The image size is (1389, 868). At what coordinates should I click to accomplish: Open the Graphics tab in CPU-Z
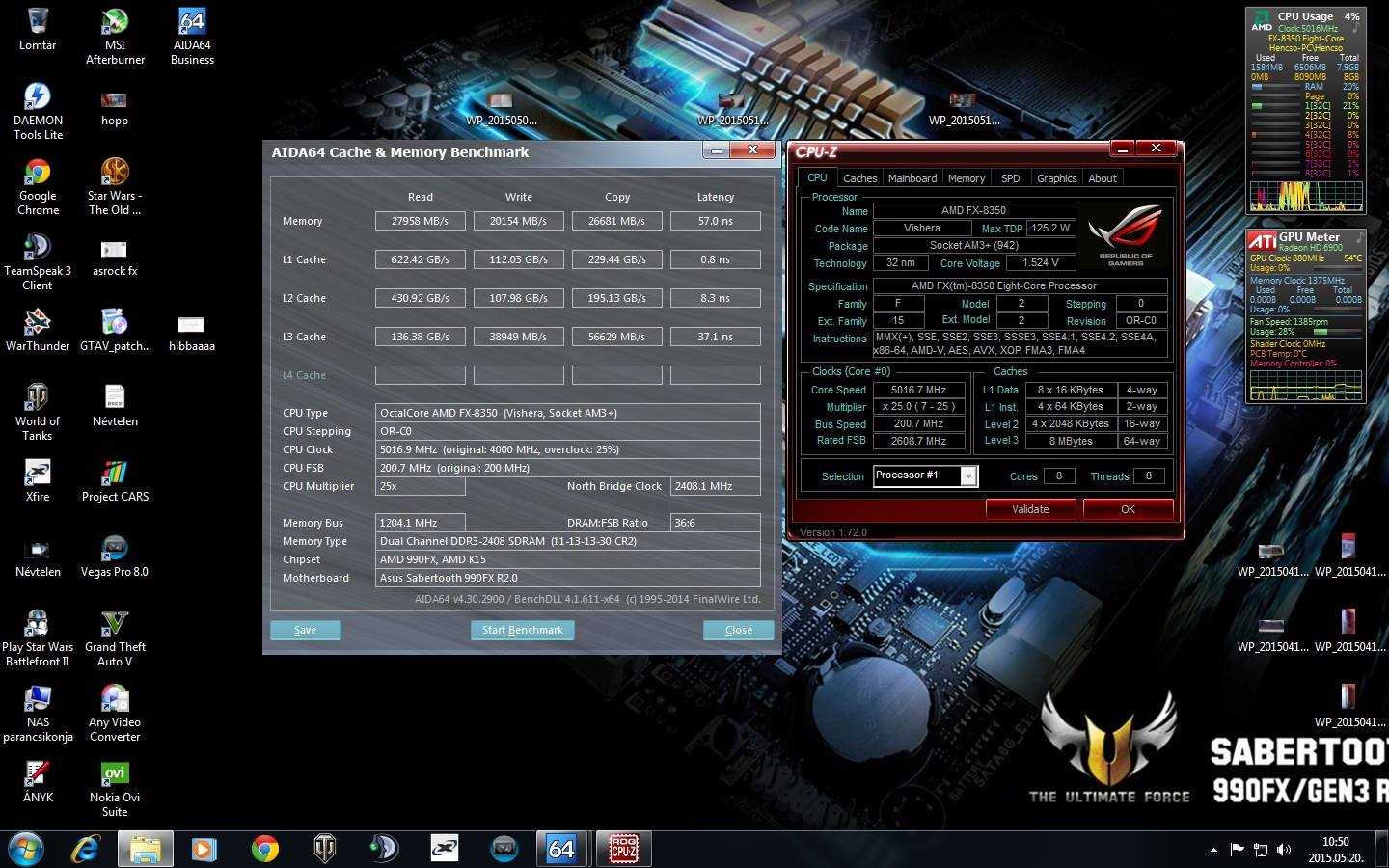1056,178
